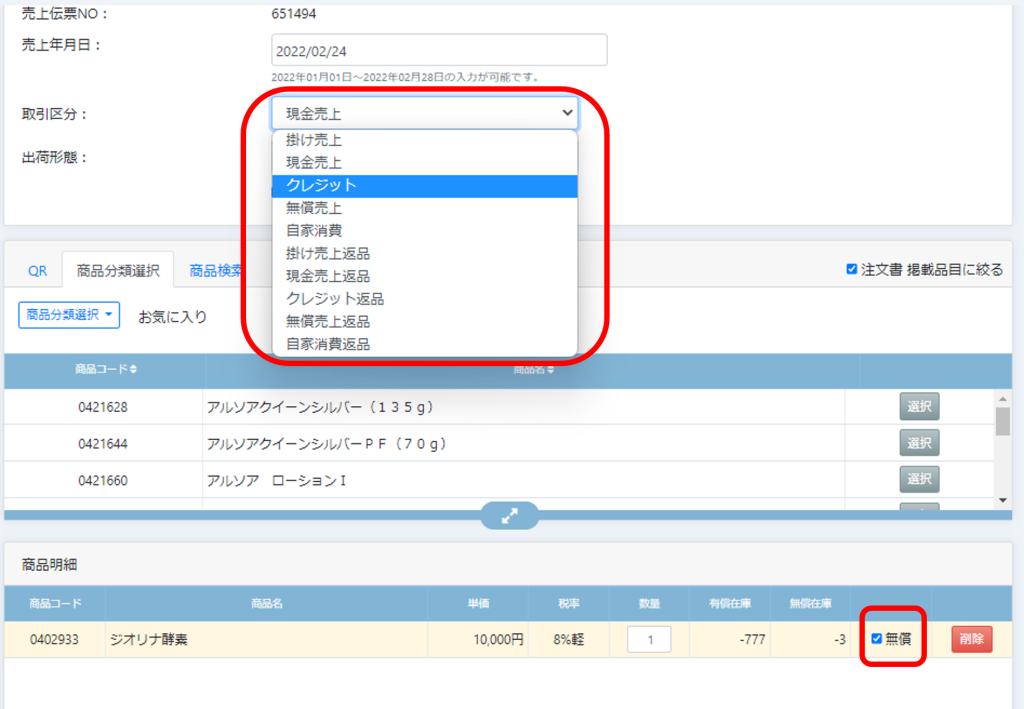Image resolution: width=1024 pixels, height=709 pixels.
Task: Click the 売上年月日 date input field
Action: pos(439,50)
